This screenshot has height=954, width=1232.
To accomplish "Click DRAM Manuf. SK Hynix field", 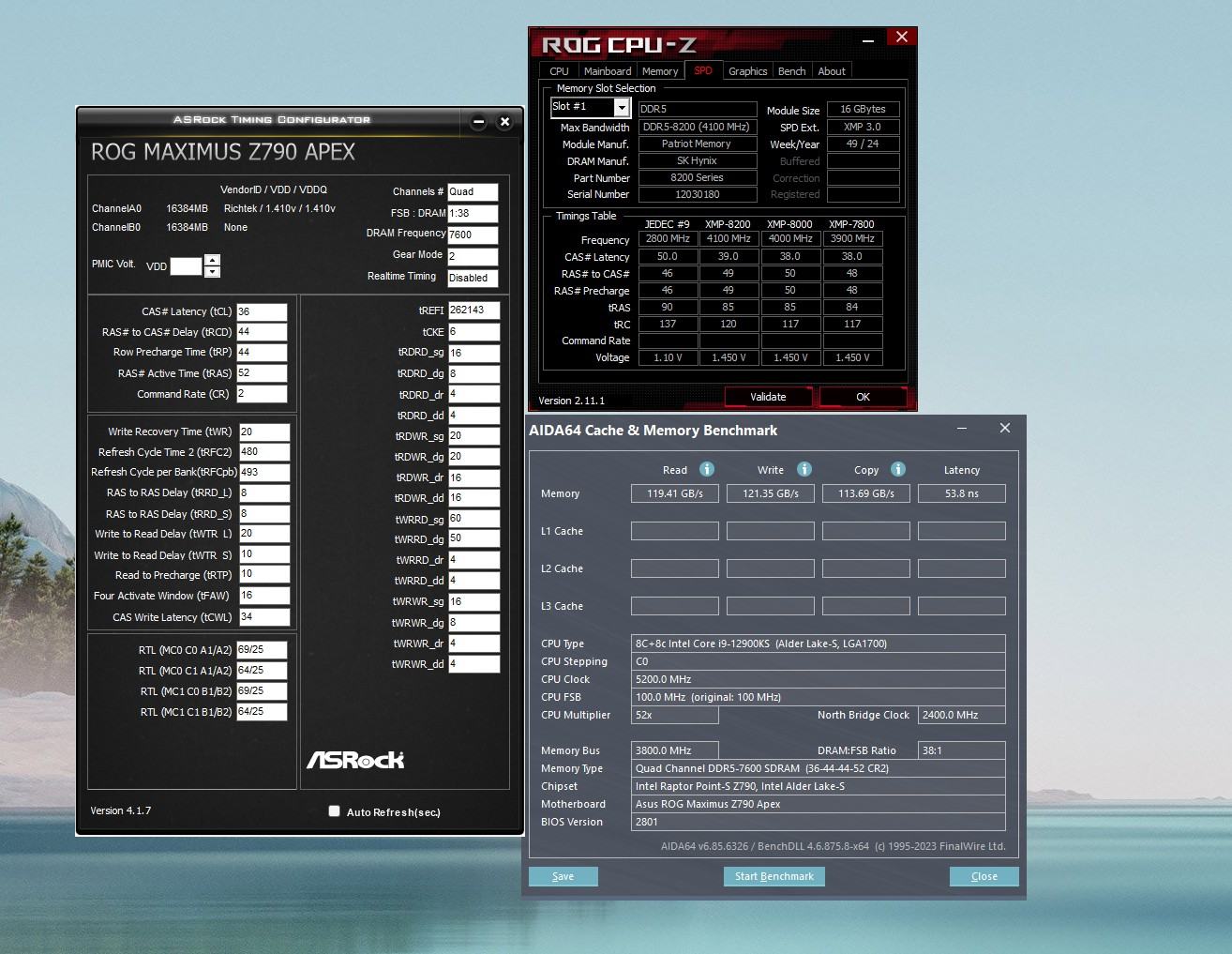I will click(698, 160).
